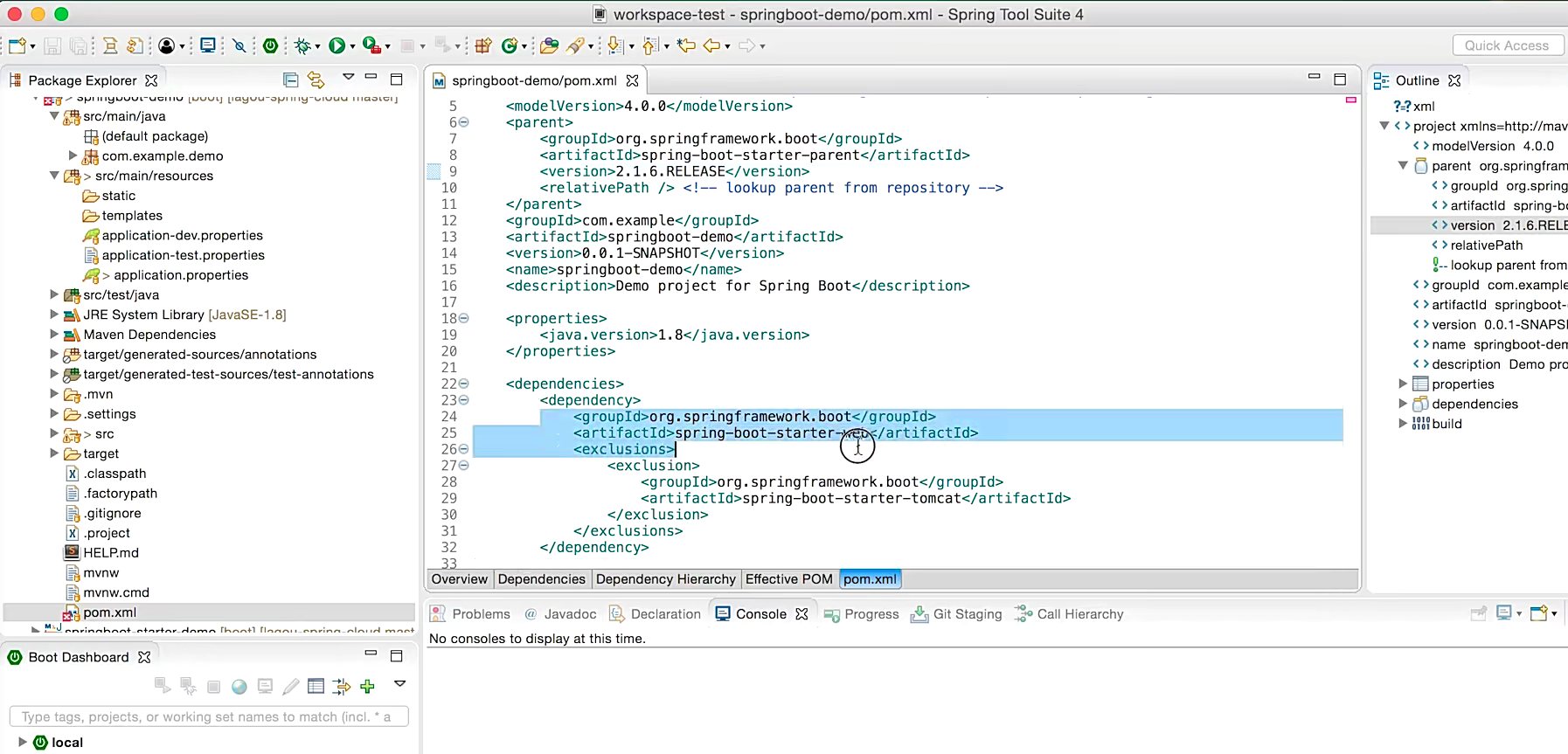The image size is (1568, 754).
Task: Click the New toolbar icon
Action: pos(17,45)
